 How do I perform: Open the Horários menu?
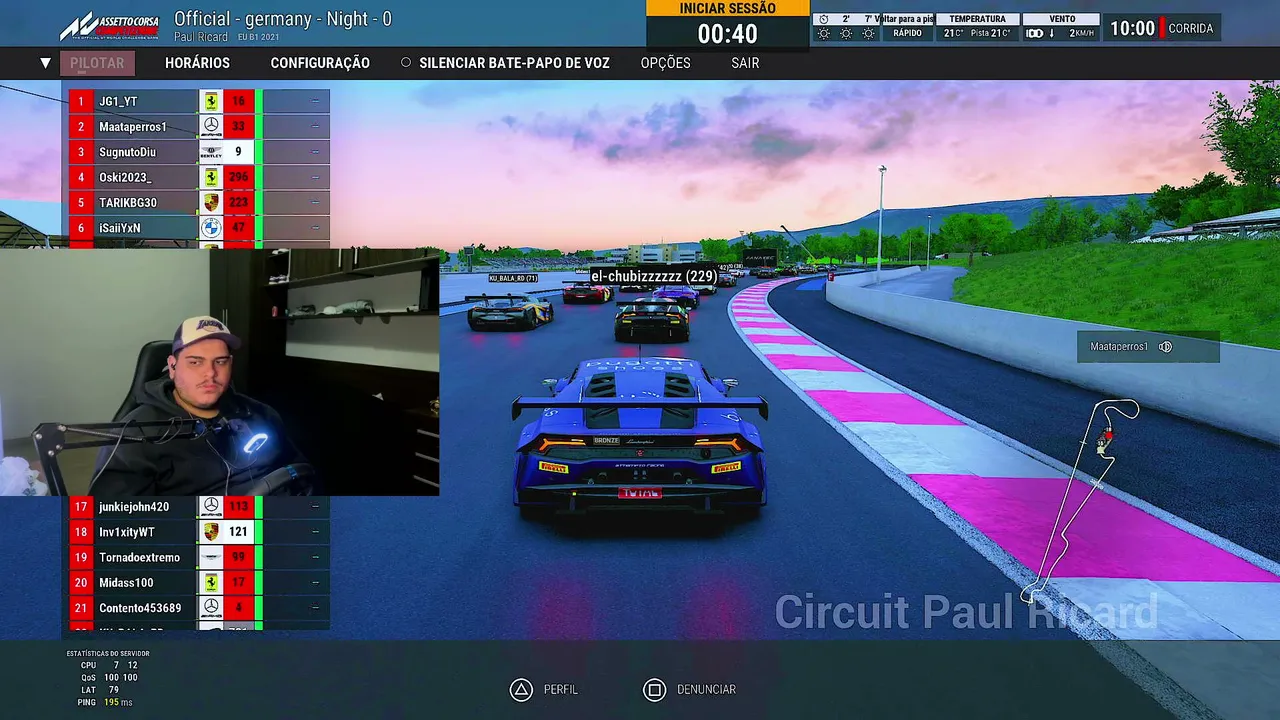click(197, 63)
